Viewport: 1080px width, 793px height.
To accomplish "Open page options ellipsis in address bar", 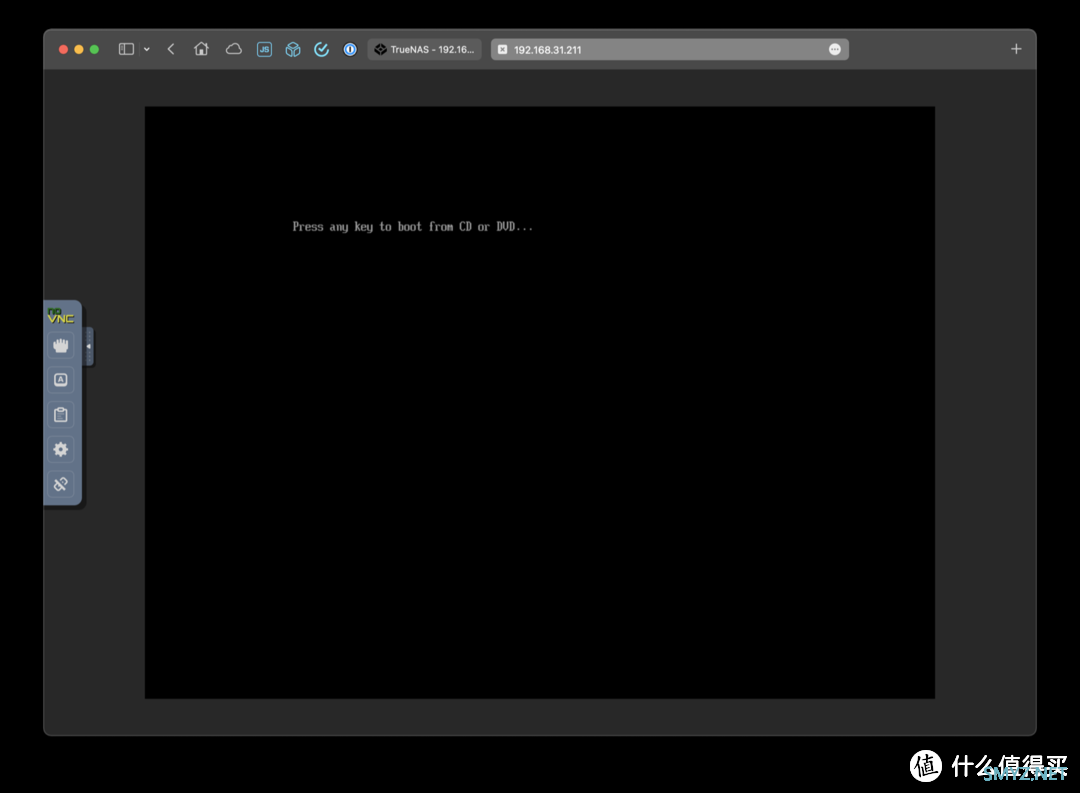I will click(835, 50).
